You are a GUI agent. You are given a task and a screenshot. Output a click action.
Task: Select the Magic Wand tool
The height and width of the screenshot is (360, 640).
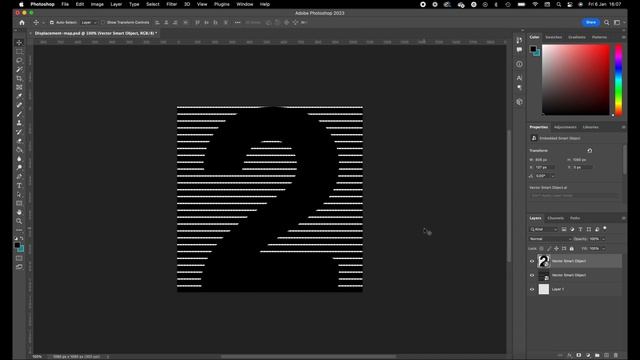tap(19, 69)
